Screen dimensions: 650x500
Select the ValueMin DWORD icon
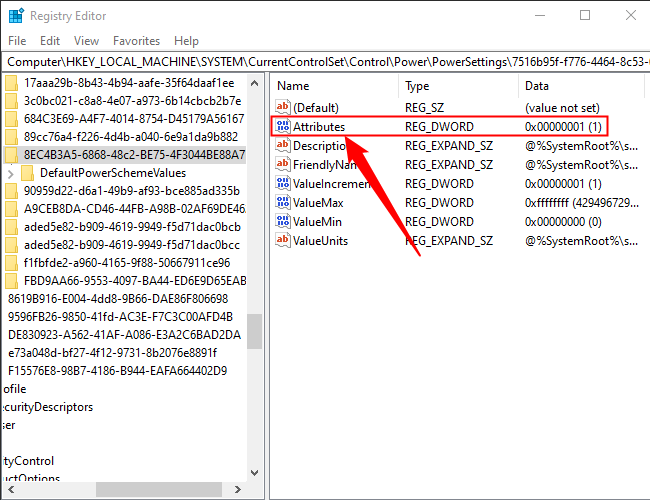(283, 221)
